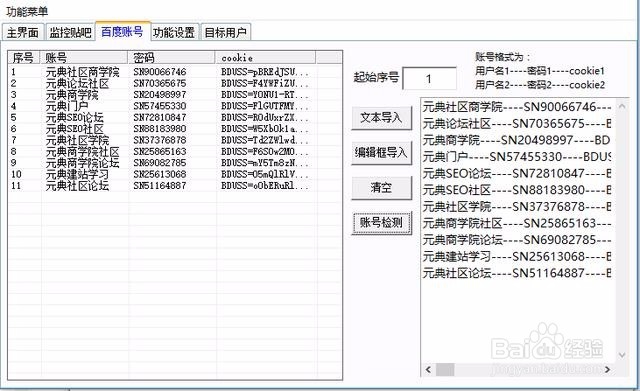Click edit box line 元典社区论坛----SN51164887
The height and width of the screenshot is (391, 640).
click(517, 273)
